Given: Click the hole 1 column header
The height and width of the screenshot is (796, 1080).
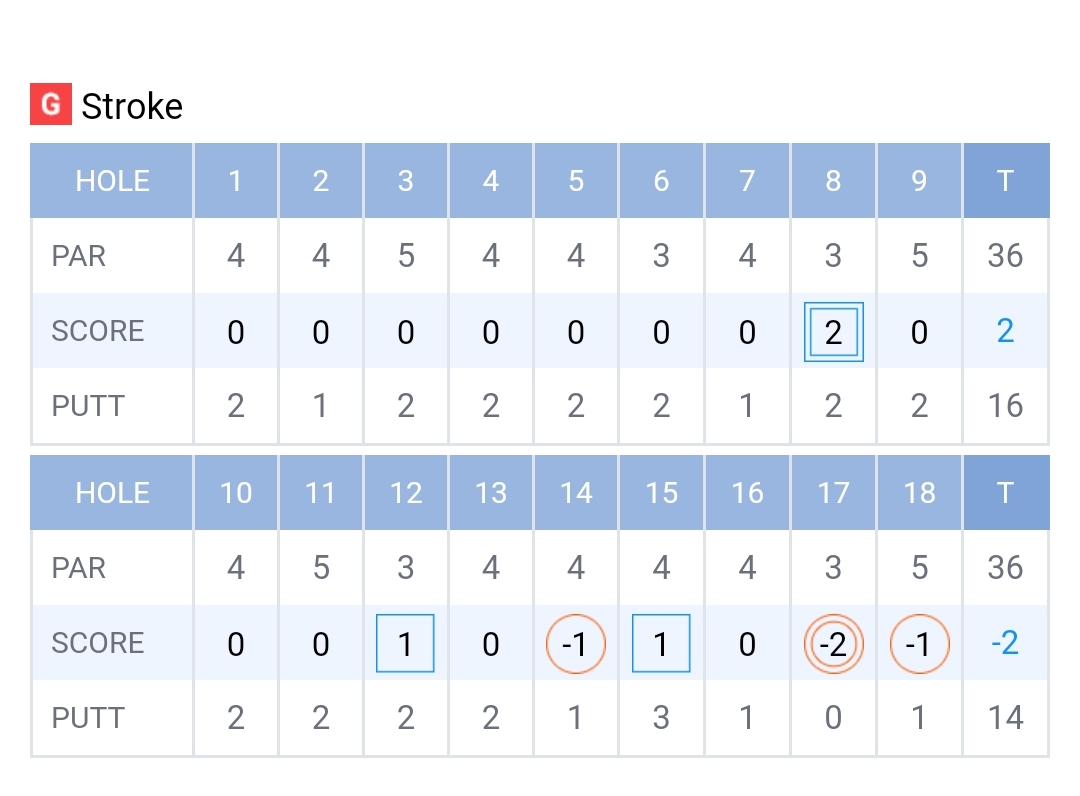Looking at the screenshot, I should click(x=235, y=181).
